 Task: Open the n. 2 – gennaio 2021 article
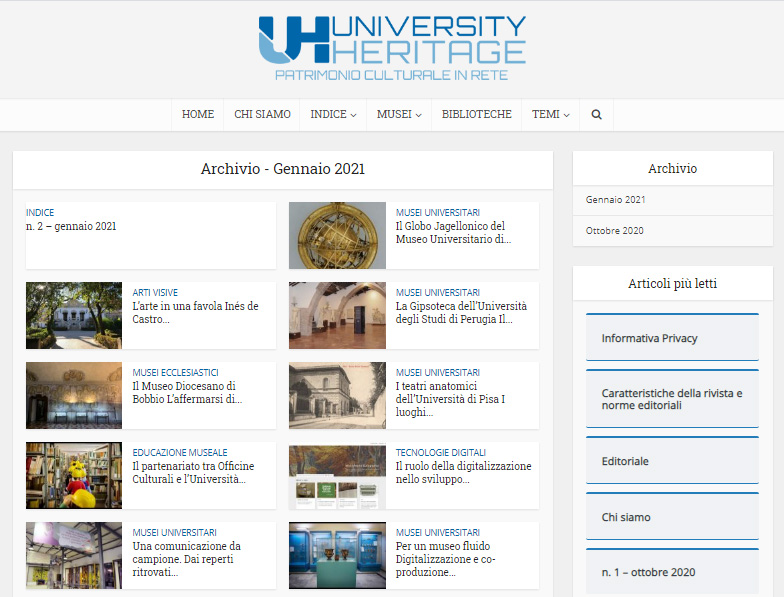(x=71, y=226)
